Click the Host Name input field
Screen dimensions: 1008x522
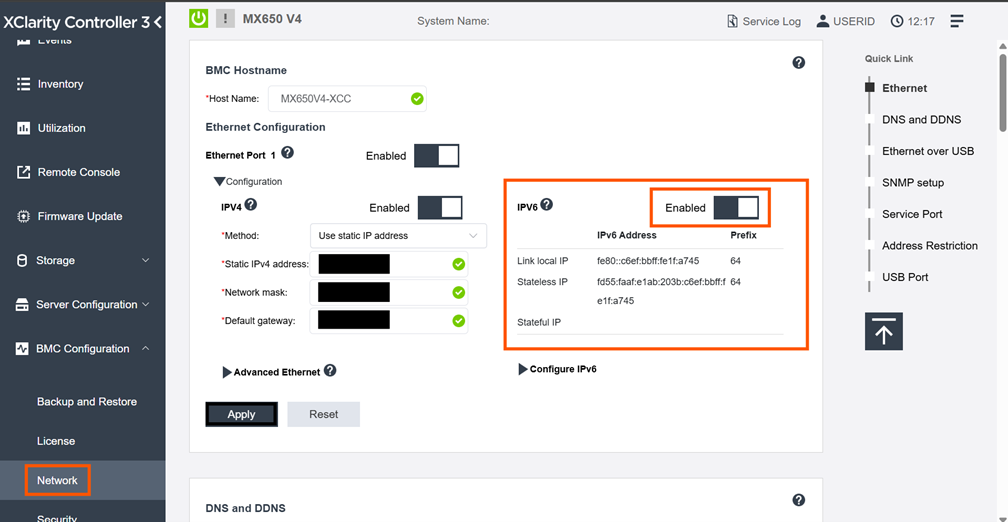(336, 99)
